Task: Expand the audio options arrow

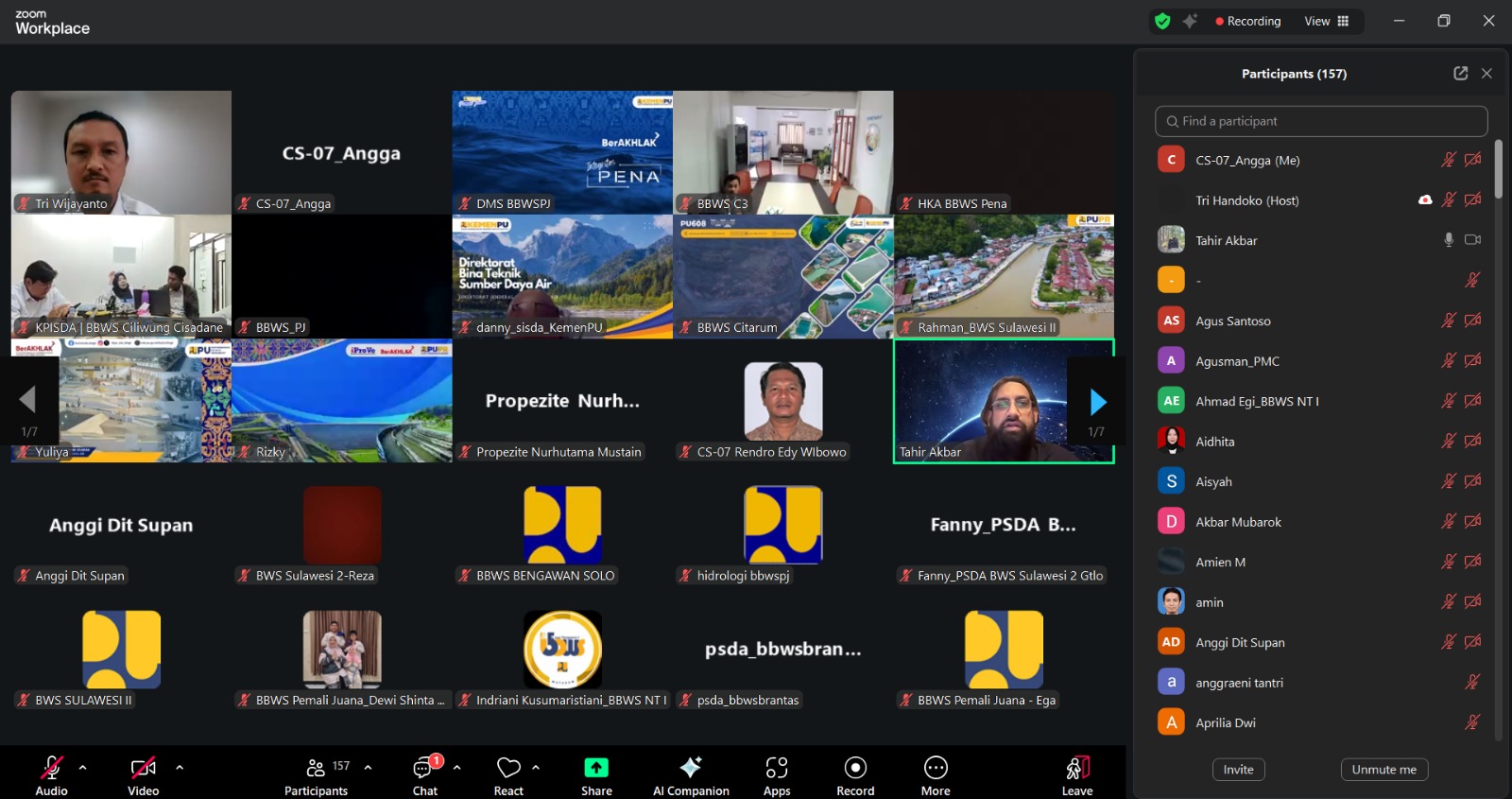Action: 83,767
